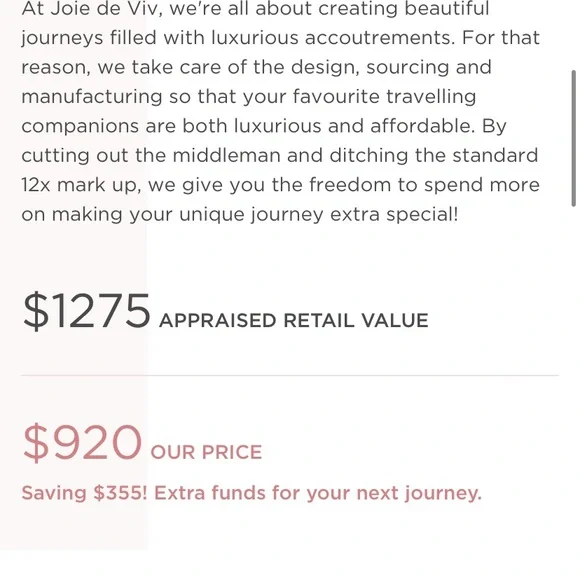Click the phrase freedom to spend more
The height and width of the screenshot is (580, 580).
(x=424, y=185)
